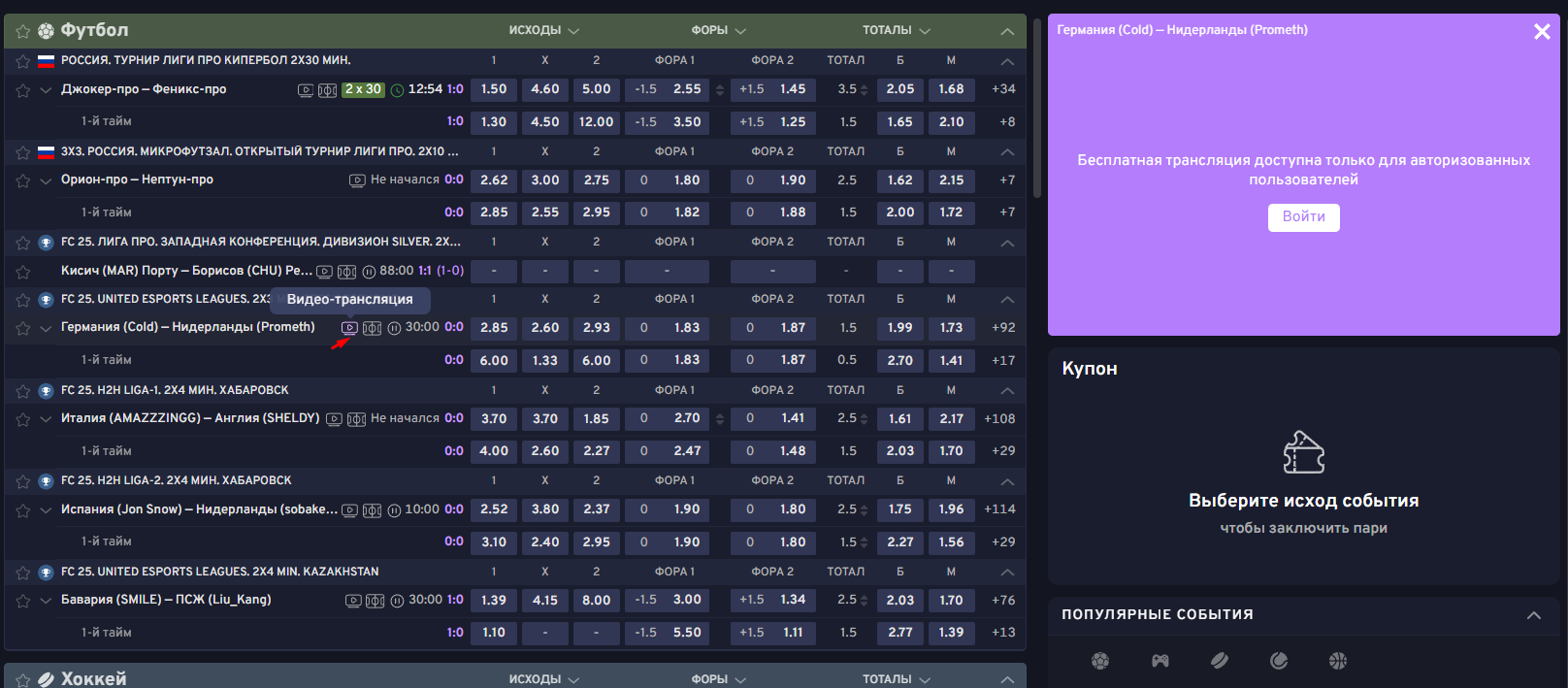Open field tracker for Германия (Cold) match
Viewport: 1568px width, 688px height.
pos(372,328)
